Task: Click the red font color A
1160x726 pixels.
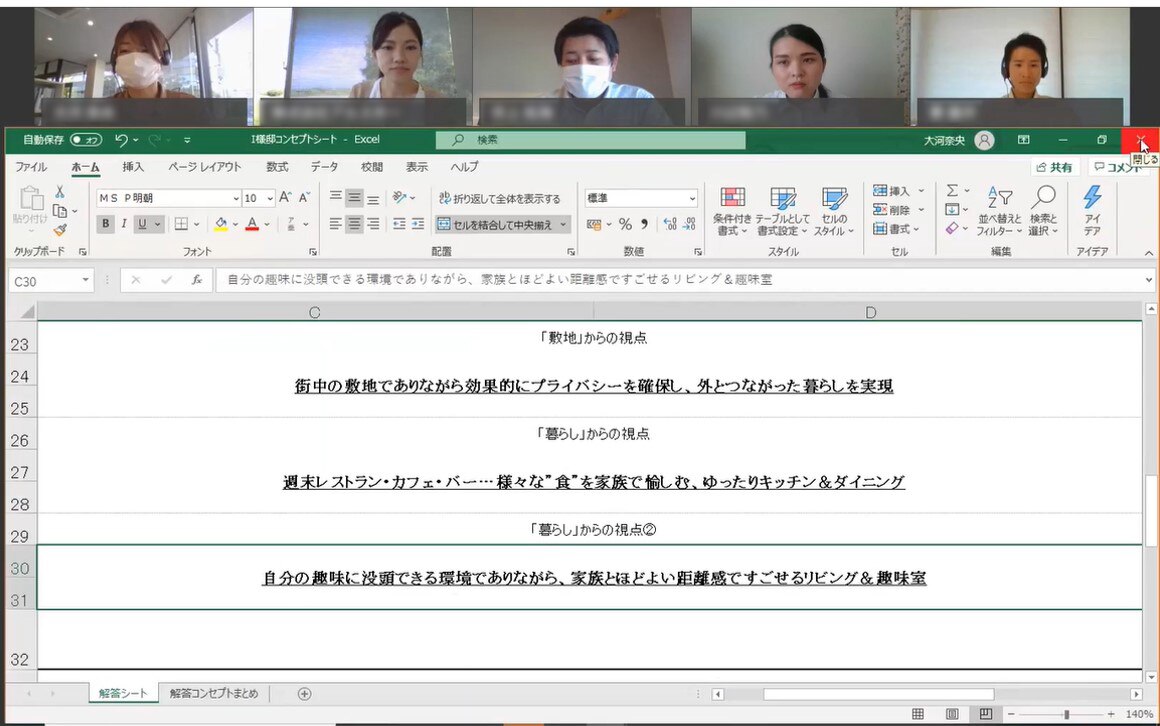Action: tap(252, 224)
